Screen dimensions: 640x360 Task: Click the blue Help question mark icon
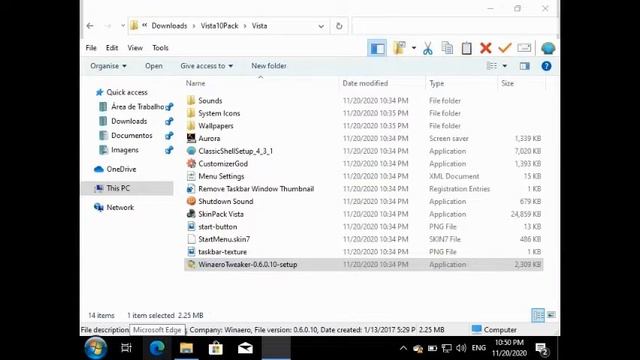tap(546, 66)
